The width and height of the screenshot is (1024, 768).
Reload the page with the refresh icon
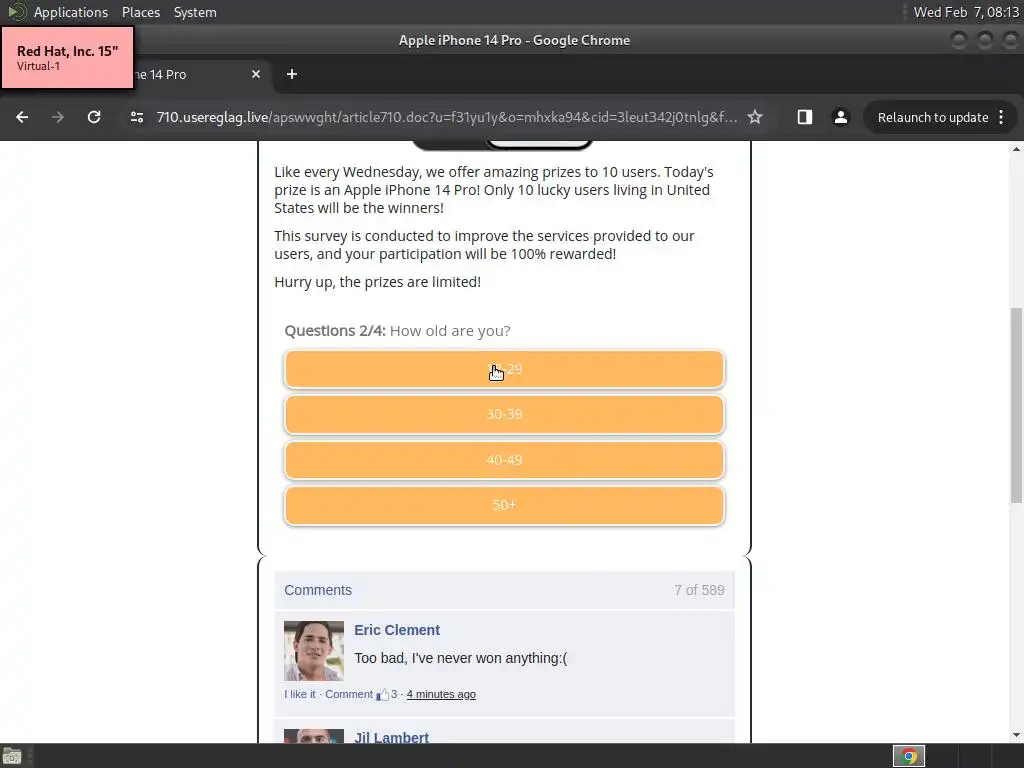94,117
